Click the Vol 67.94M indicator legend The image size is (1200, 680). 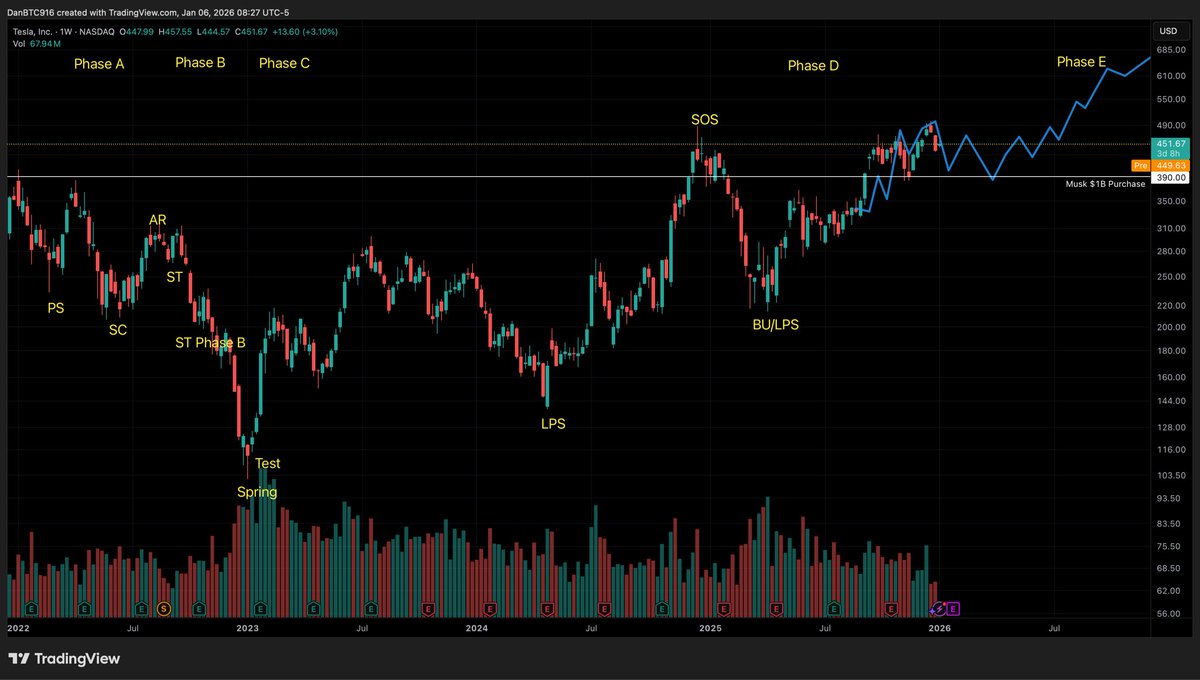(x=35, y=44)
